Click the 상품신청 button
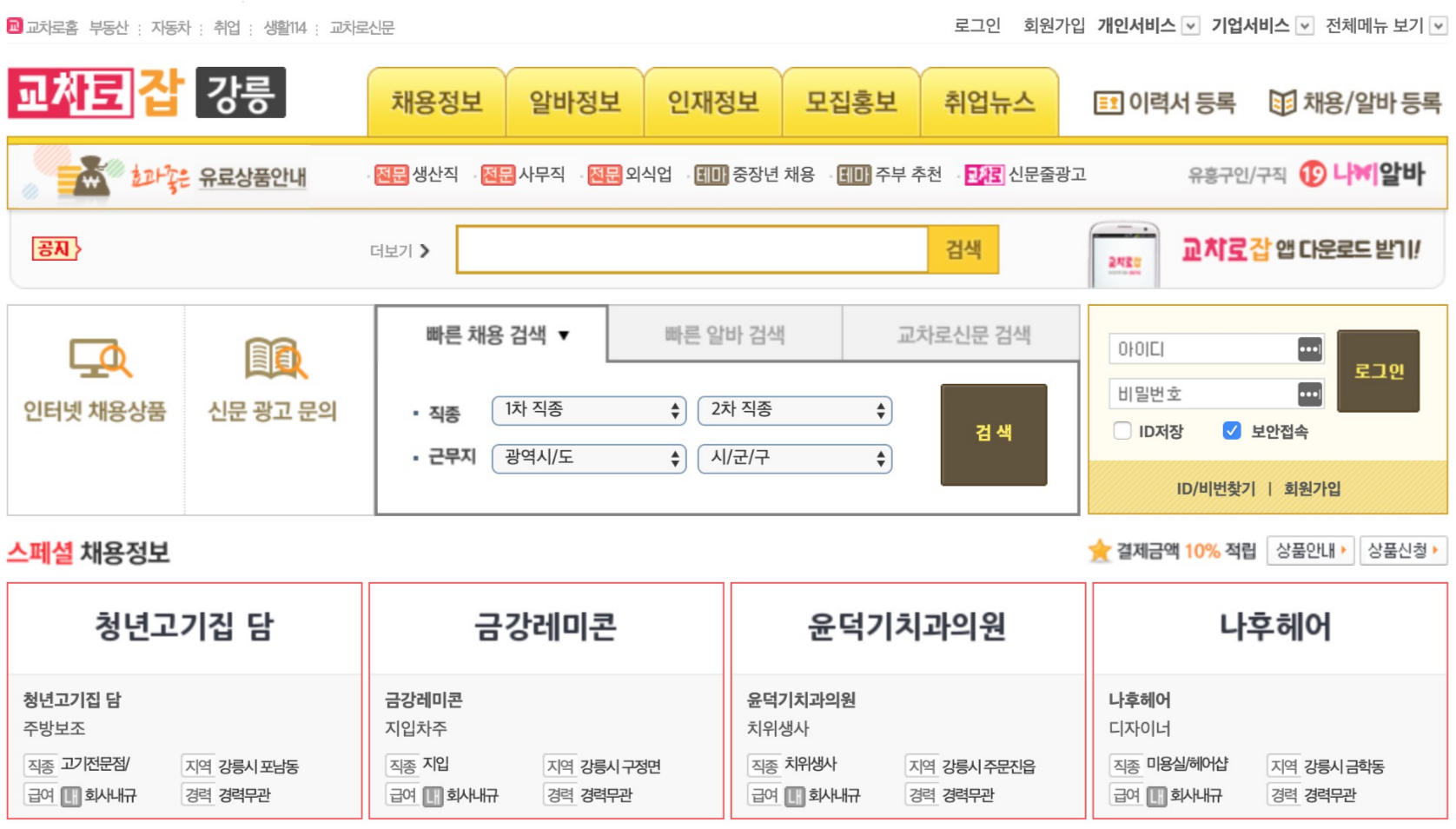 pyautogui.click(x=1403, y=550)
